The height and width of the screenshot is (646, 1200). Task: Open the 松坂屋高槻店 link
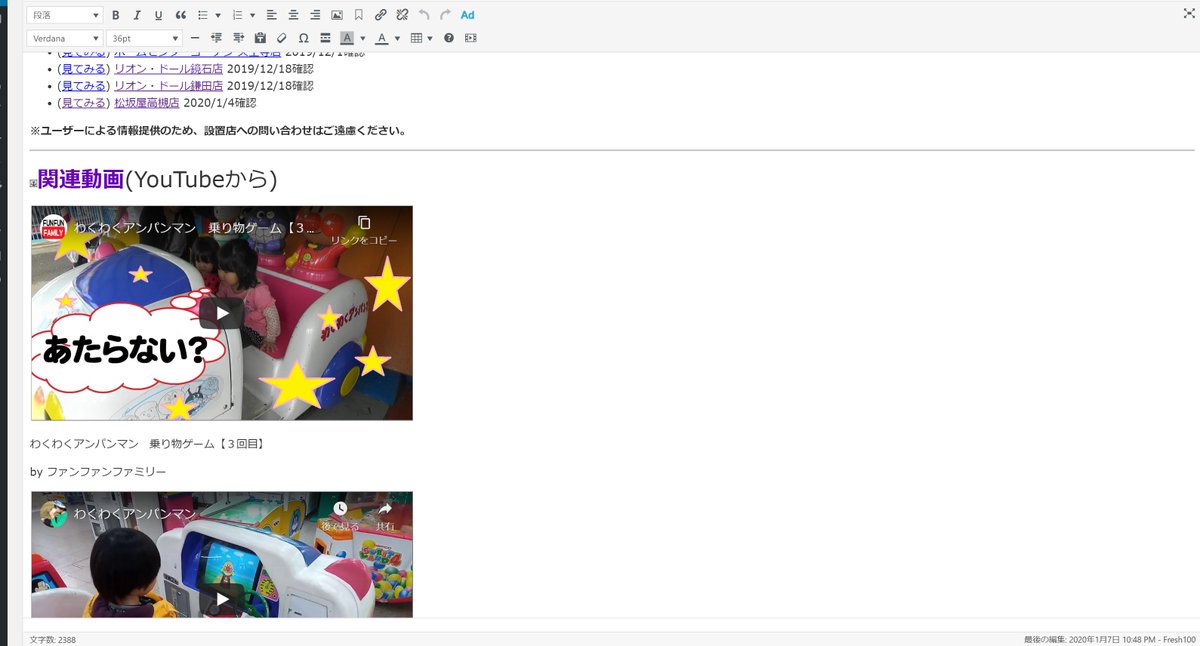click(146, 102)
